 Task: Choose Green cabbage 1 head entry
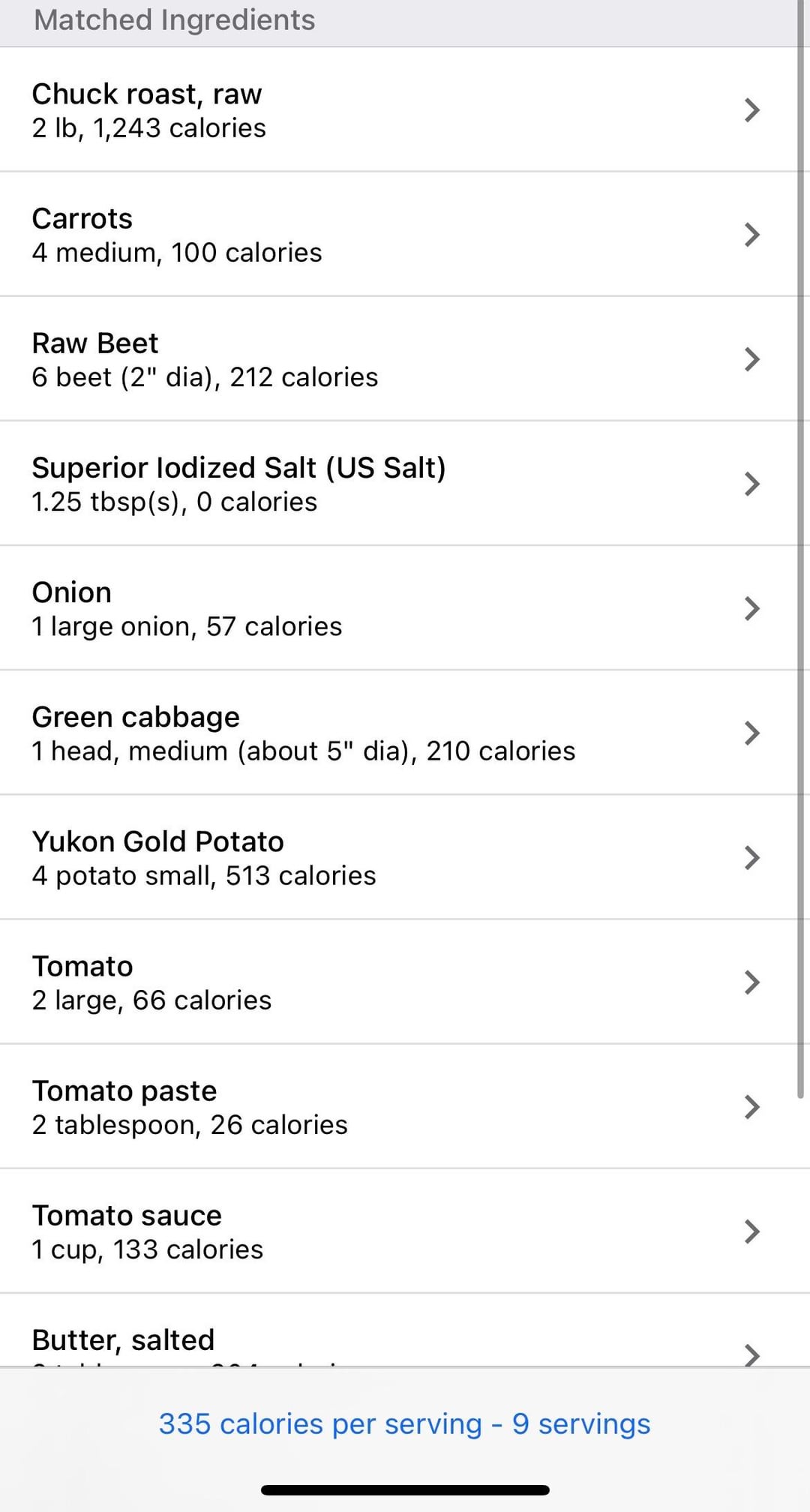303,751
